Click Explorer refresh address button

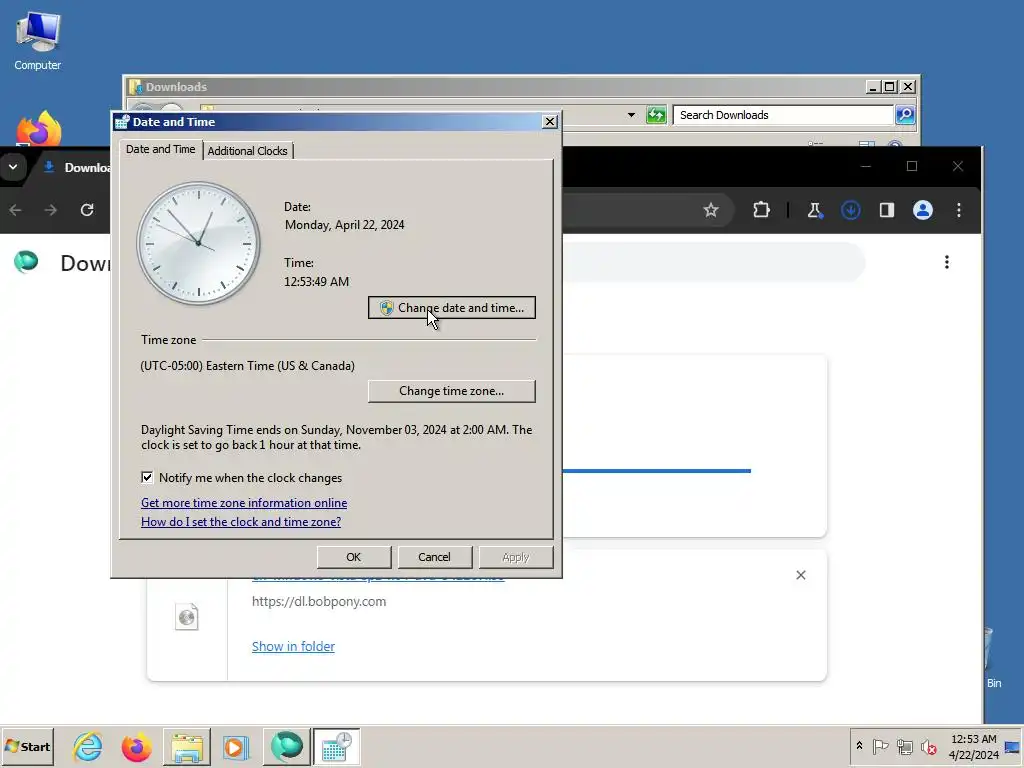(x=656, y=115)
